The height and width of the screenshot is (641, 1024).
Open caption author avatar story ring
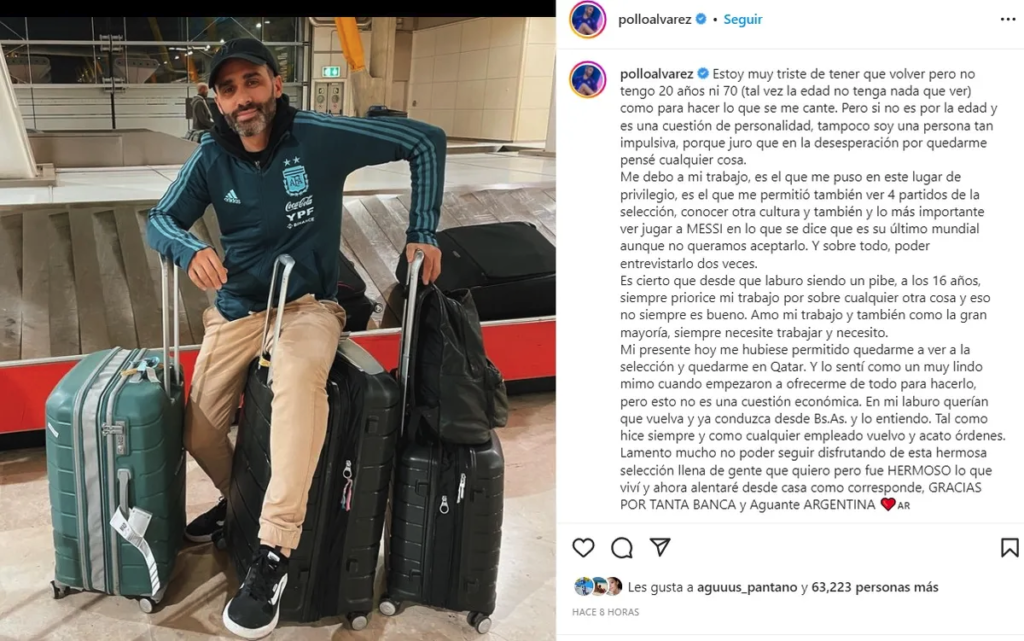tap(588, 80)
